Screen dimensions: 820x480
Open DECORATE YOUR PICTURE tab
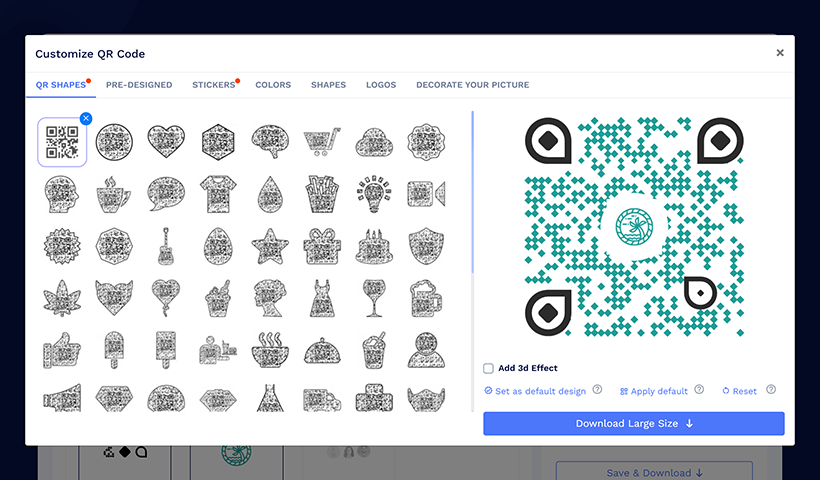(473, 85)
